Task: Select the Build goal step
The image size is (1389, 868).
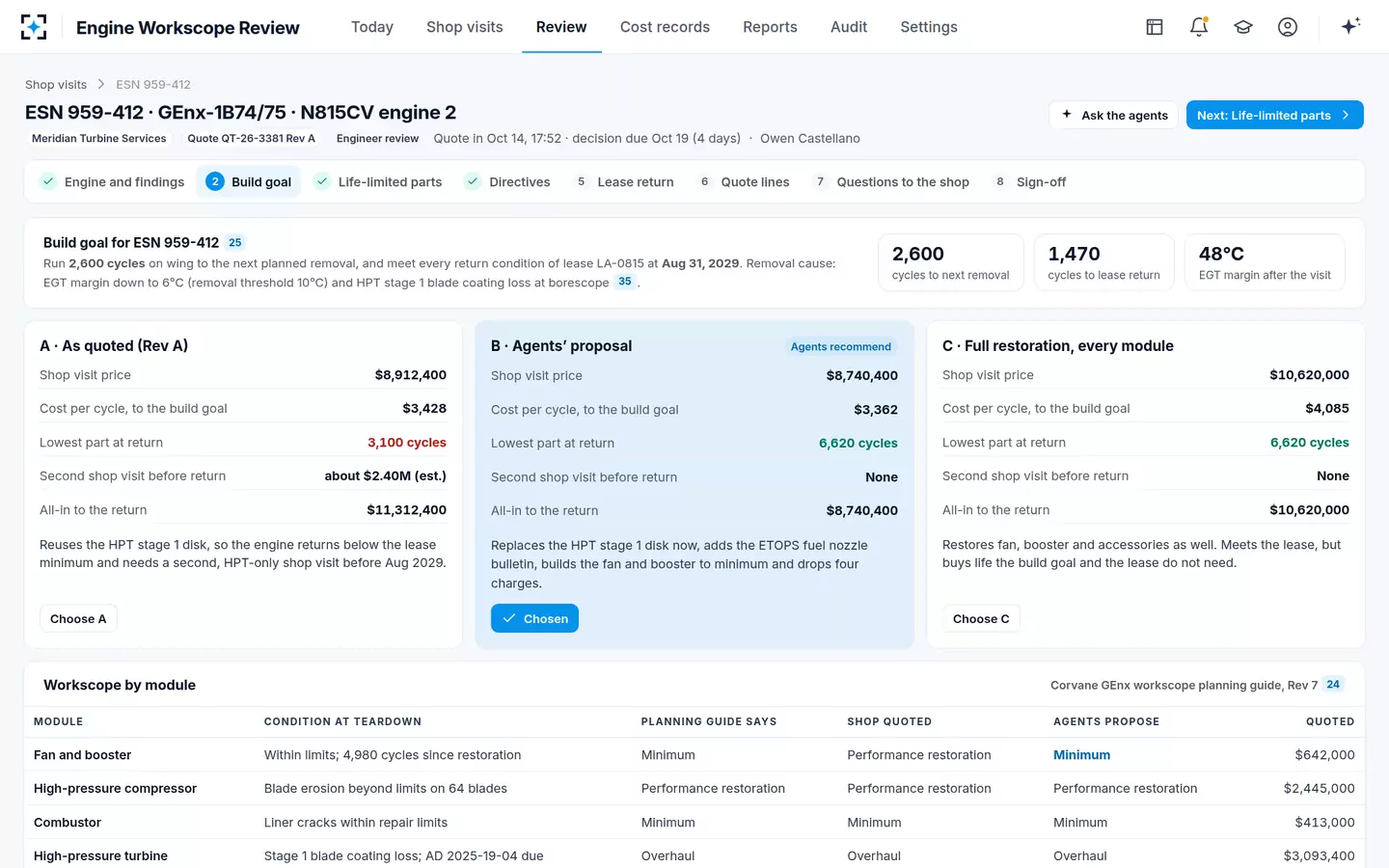Action: pyautogui.click(x=249, y=181)
